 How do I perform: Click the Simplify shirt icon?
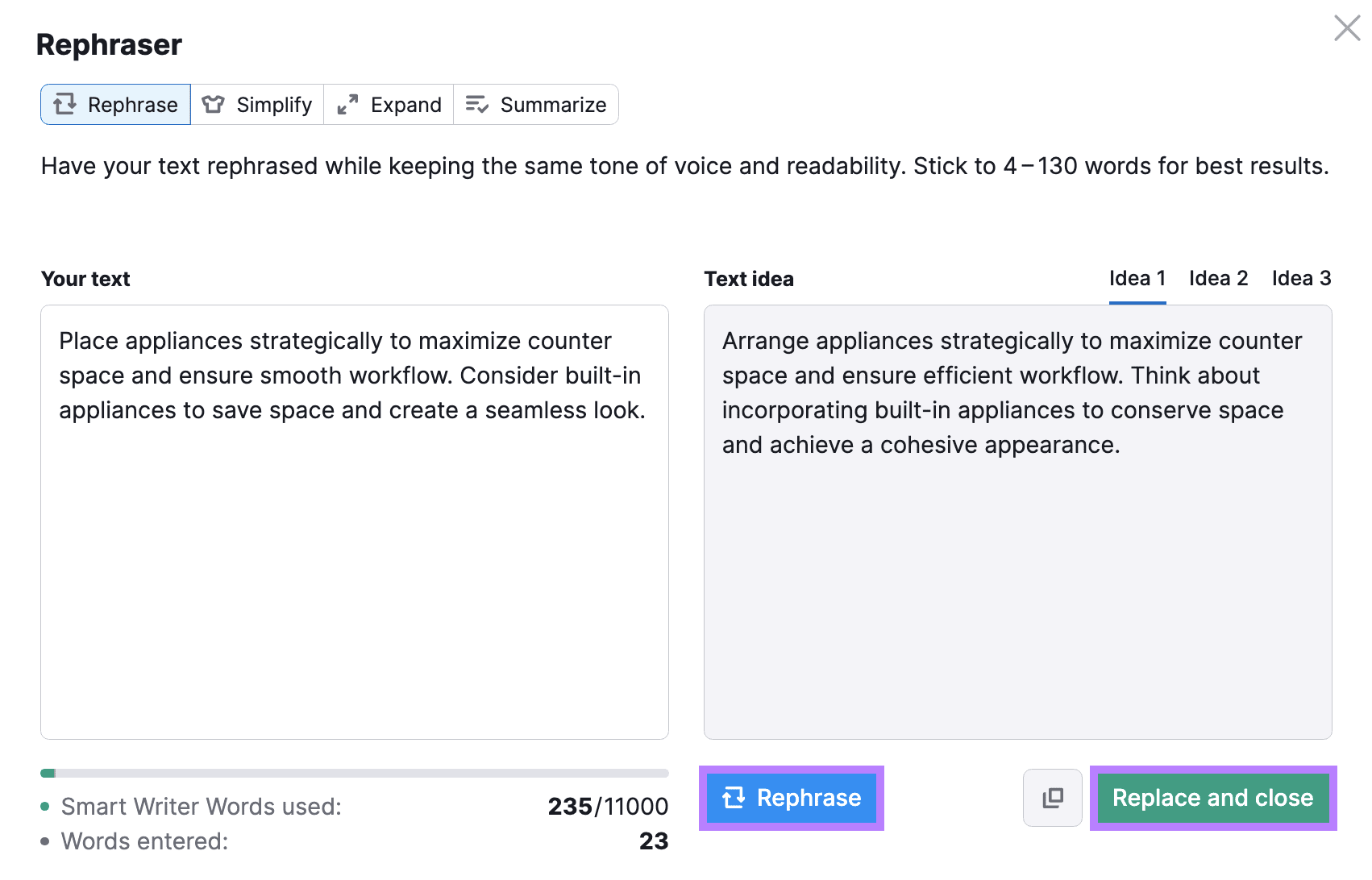pyautogui.click(x=214, y=105)
